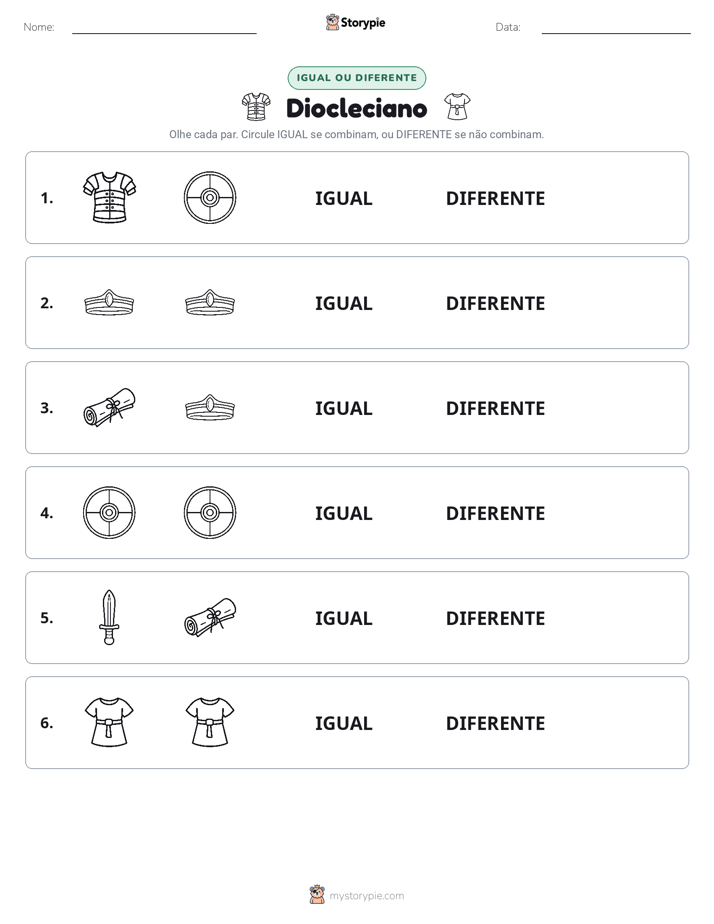Viewport: 714px width, 924px height.
Task: Click the round shield icon in row 1
Action: pos(210,197)
